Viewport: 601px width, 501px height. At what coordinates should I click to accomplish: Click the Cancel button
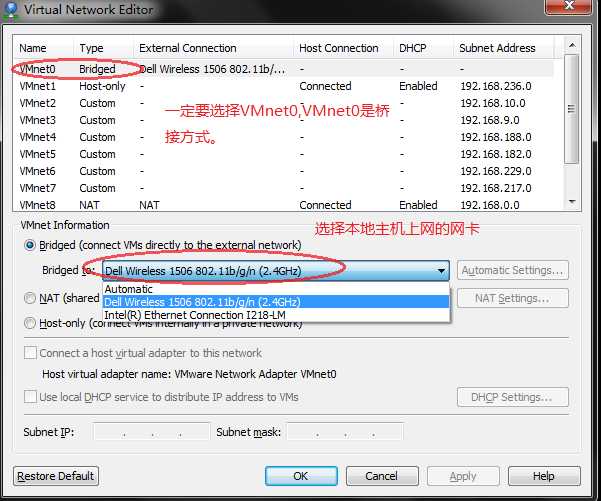click(x=382, y=476)
